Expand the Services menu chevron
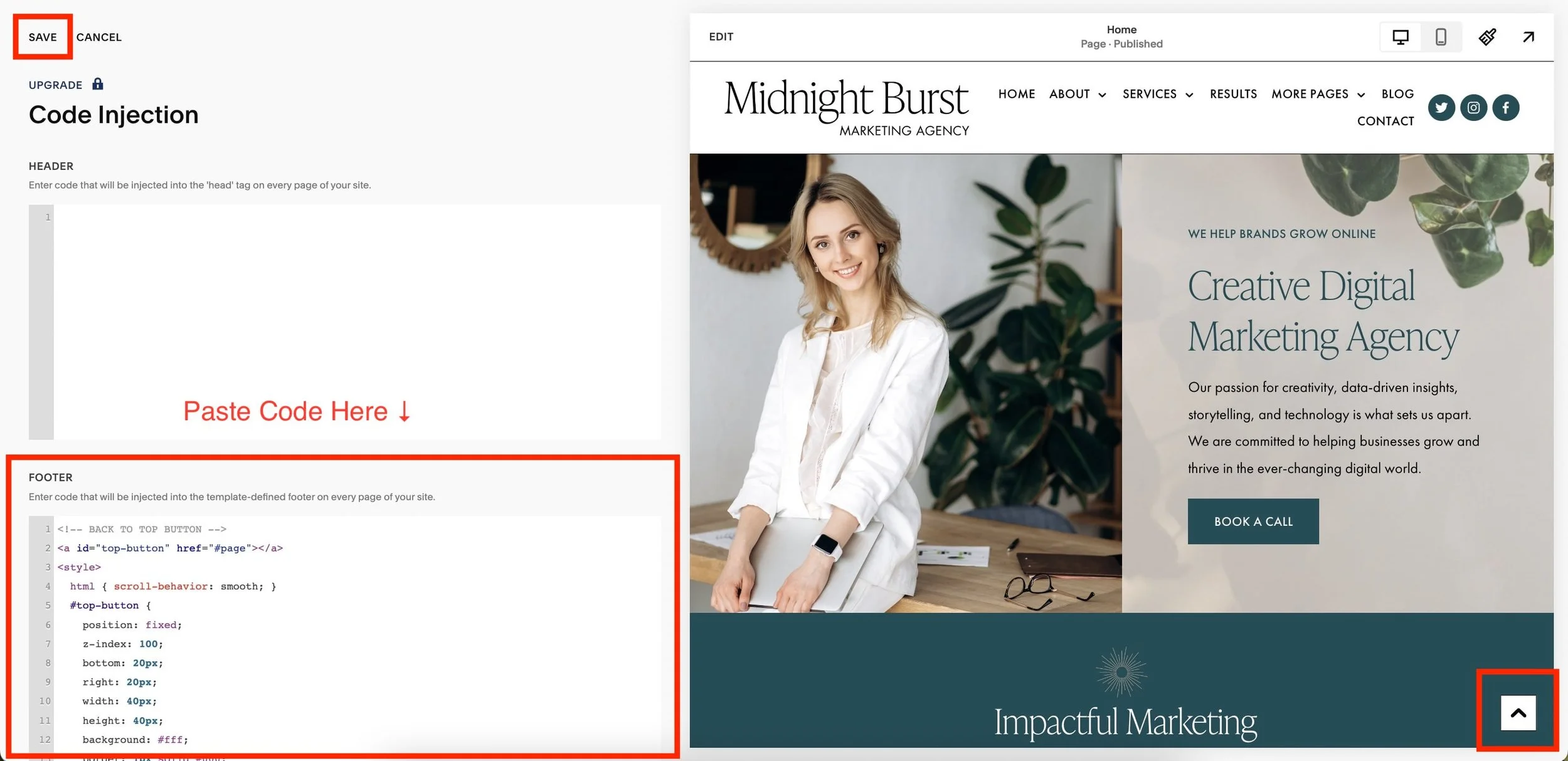1568x761 pixels. [1189, 95]
